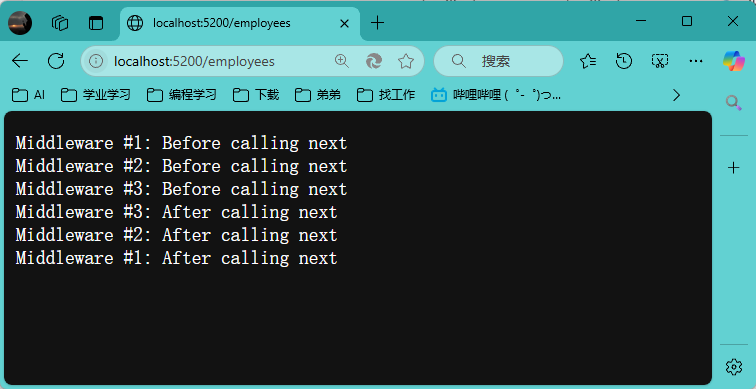The image size is (756, 389).
Task: Close the localhost:5200/employees tab
Action: pos(344,23)
